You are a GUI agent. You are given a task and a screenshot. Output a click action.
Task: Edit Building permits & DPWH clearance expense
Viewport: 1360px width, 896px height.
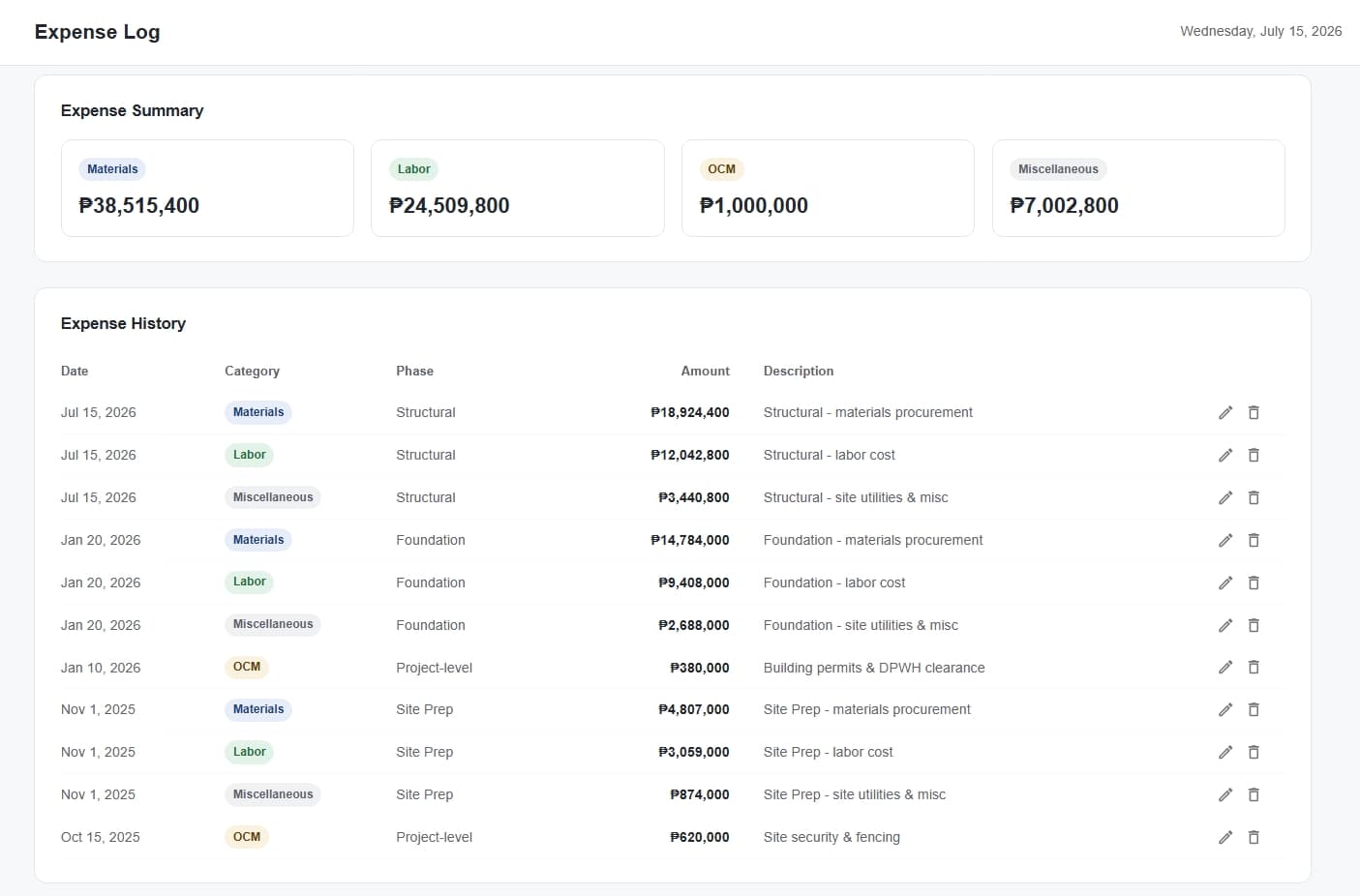[x=1225, y=667]
